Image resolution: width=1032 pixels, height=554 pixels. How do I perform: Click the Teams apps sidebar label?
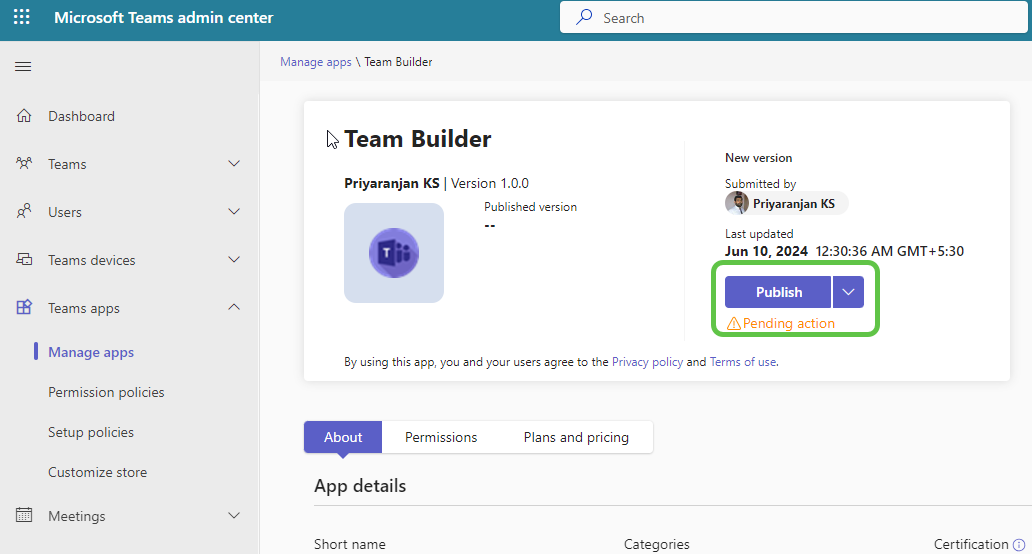[84, 308]
